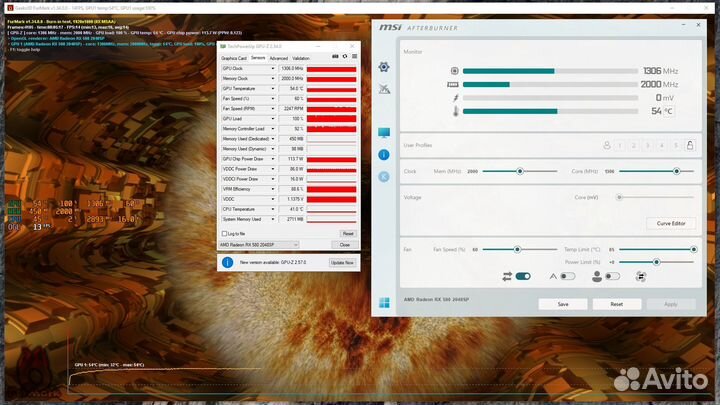Click the profile lock icon
The height and width of the screenshot is (405, 720).
(690, 146)
